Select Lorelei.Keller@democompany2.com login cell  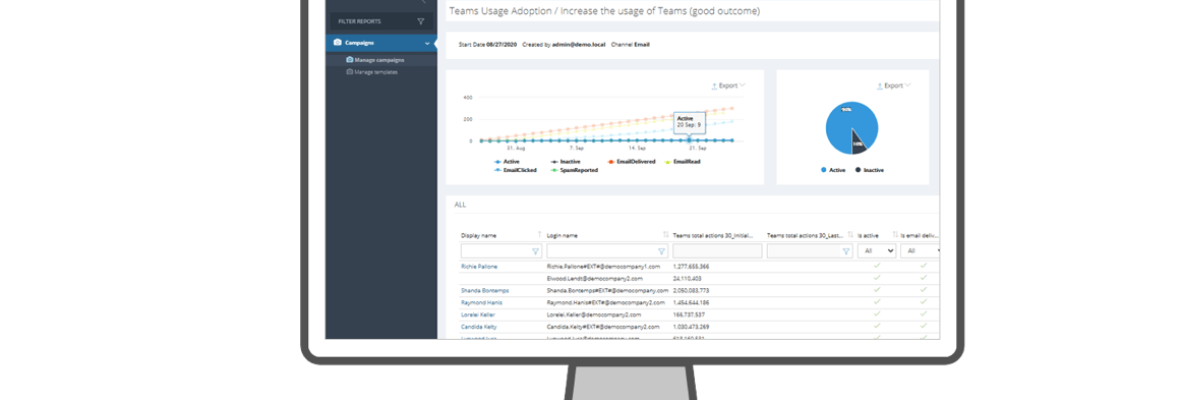tap(594, 314)
